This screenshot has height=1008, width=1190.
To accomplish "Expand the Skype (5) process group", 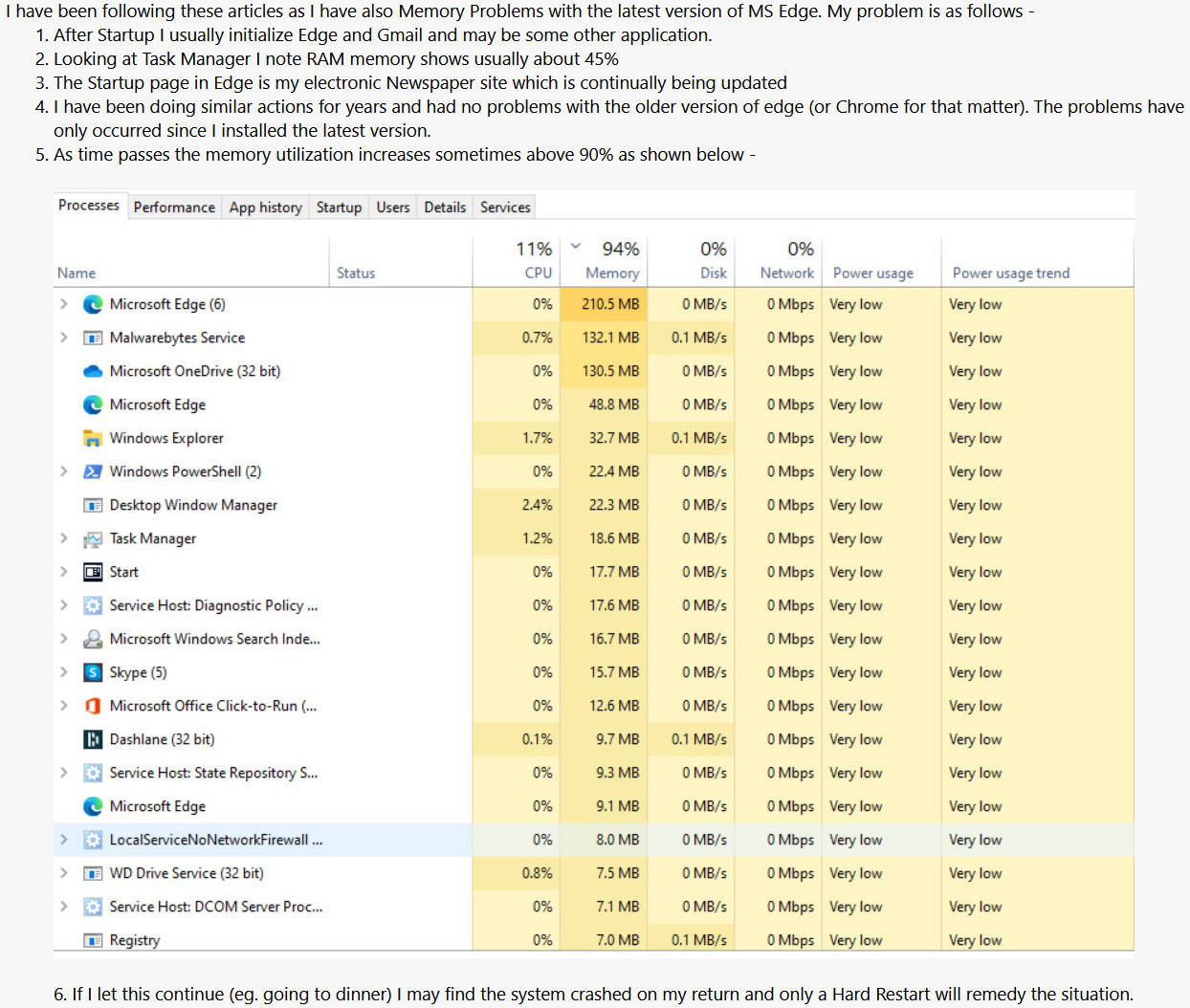I will pyautogui.click(x=64, y=672).
